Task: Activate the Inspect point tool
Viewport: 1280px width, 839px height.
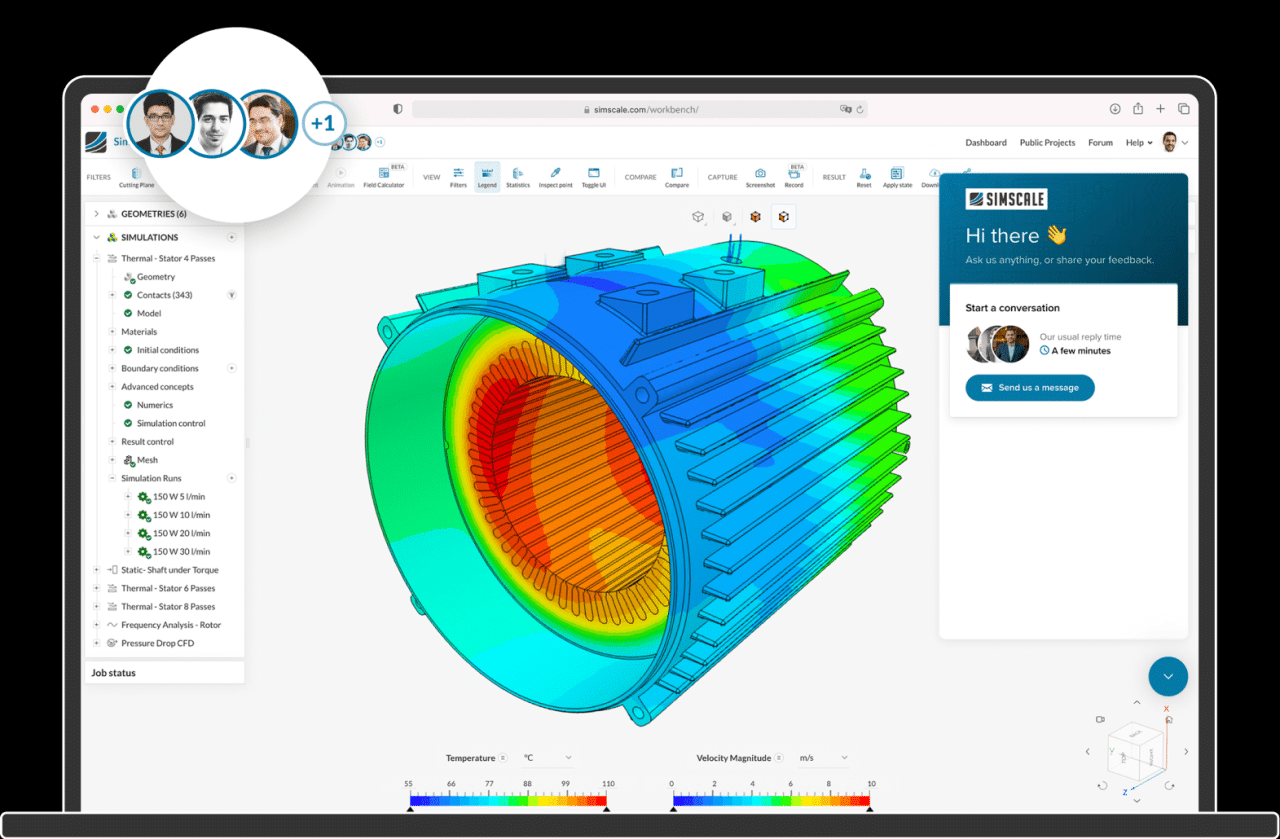Action: pos(555,177)
